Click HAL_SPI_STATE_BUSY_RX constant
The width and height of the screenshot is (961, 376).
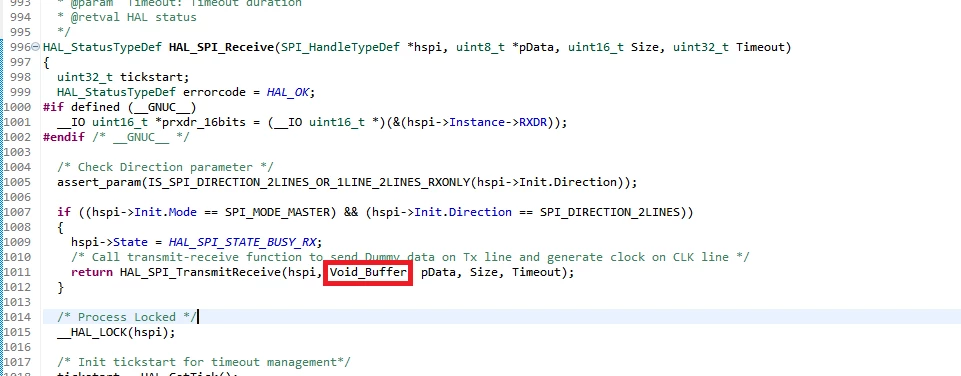tap(243, 242)
